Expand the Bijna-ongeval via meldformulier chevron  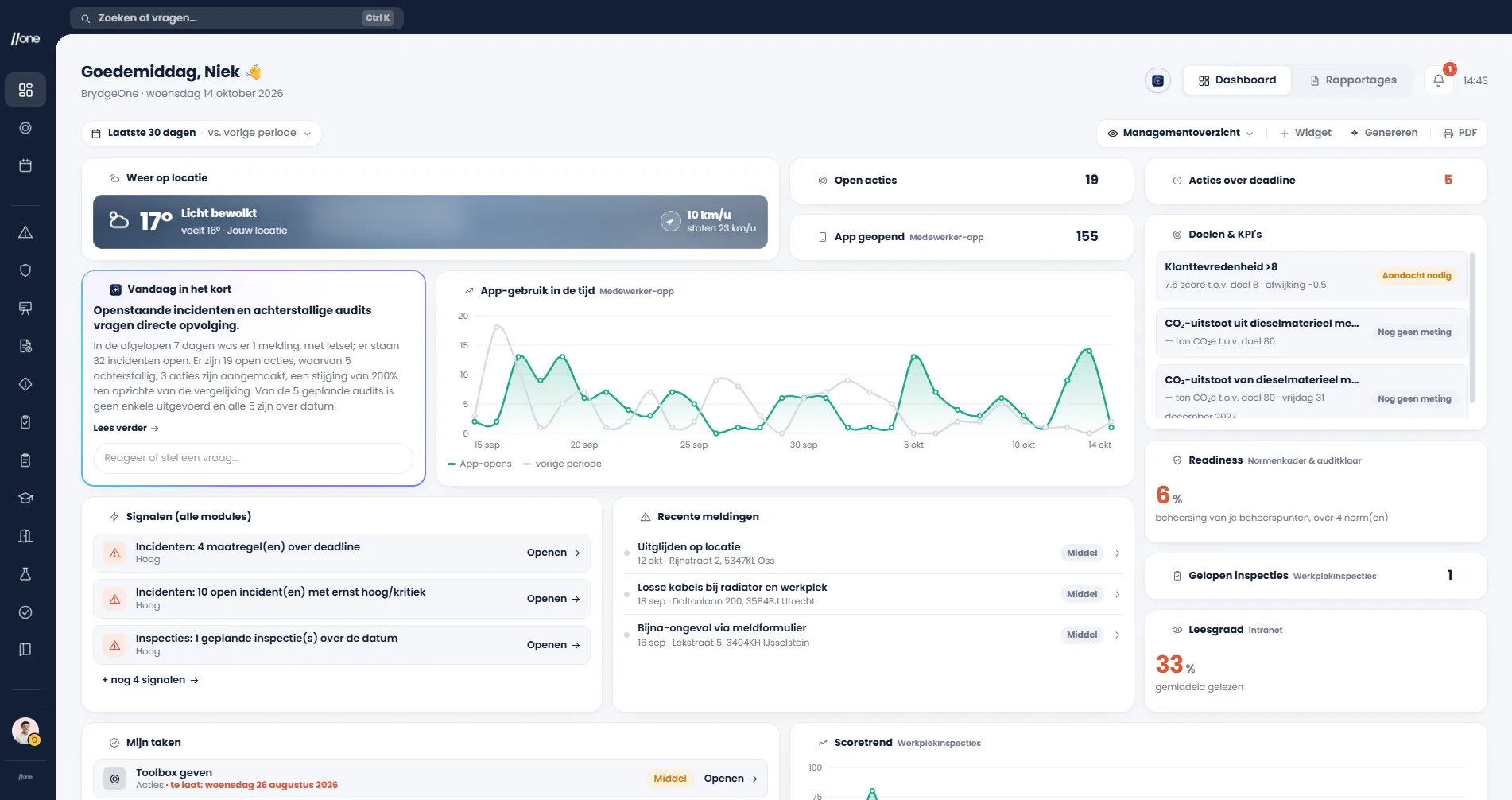[x=1117, y=635]
